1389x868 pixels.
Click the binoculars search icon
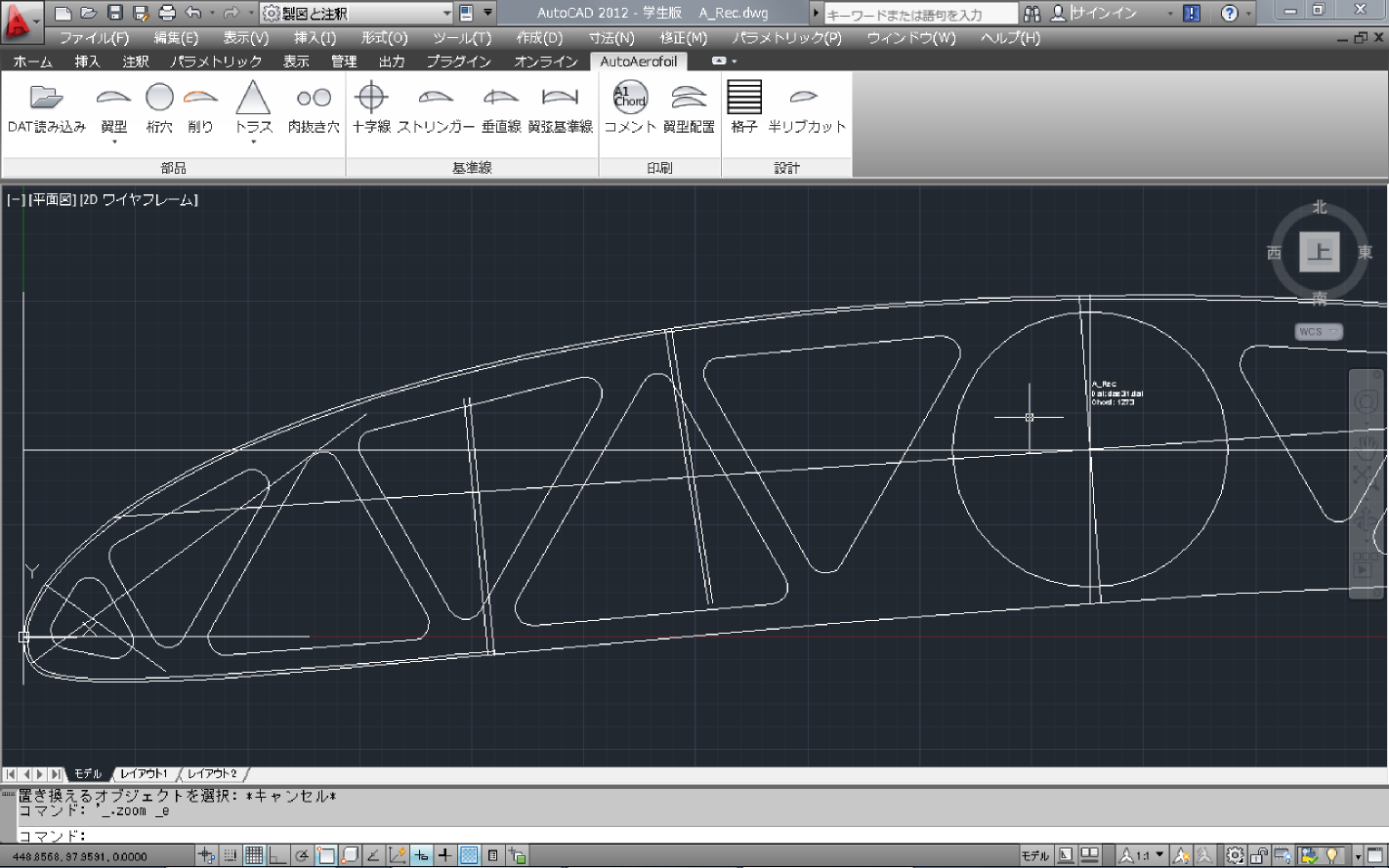click(x=1032, y=13)
